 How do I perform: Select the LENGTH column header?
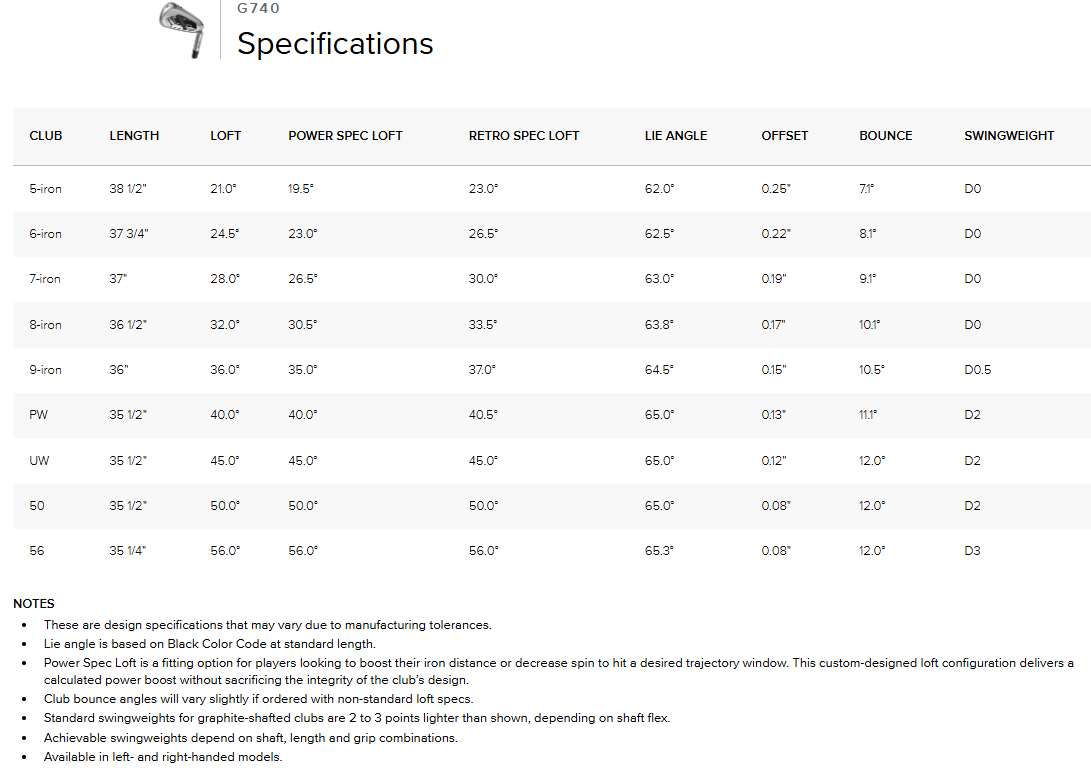[x=134, y=136]
